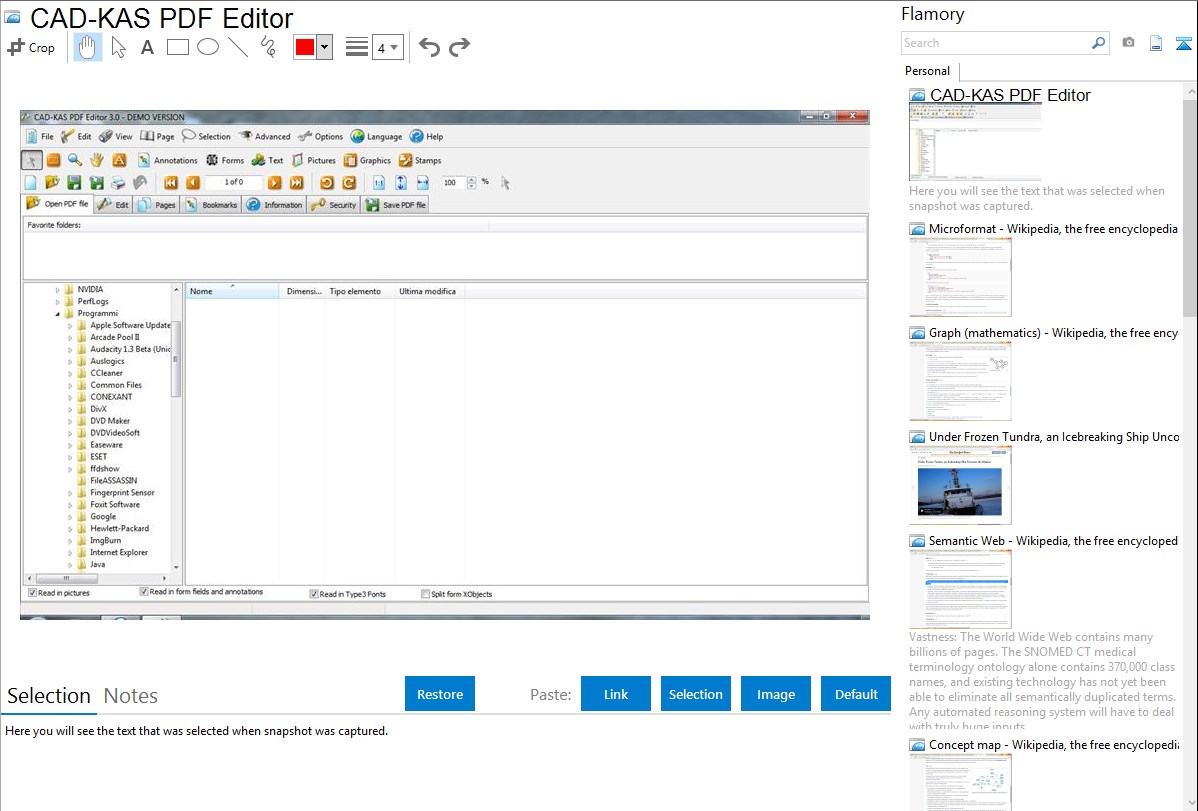Go to previous page with orange left arrow
The image size is (1198, 811).
193,183
